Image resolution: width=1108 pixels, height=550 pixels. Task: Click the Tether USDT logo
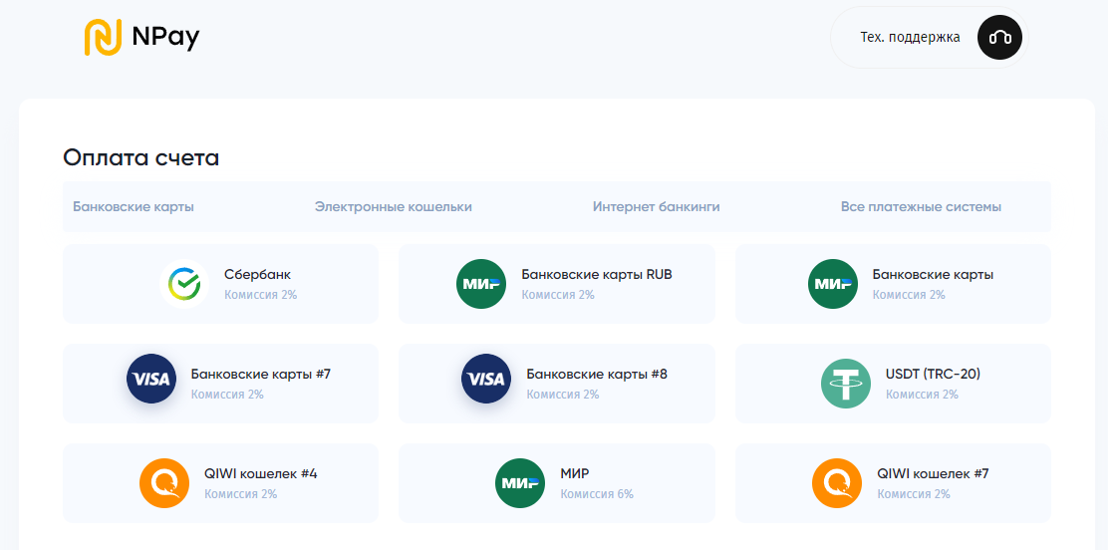pyautogui.click(x=846, y=384)
